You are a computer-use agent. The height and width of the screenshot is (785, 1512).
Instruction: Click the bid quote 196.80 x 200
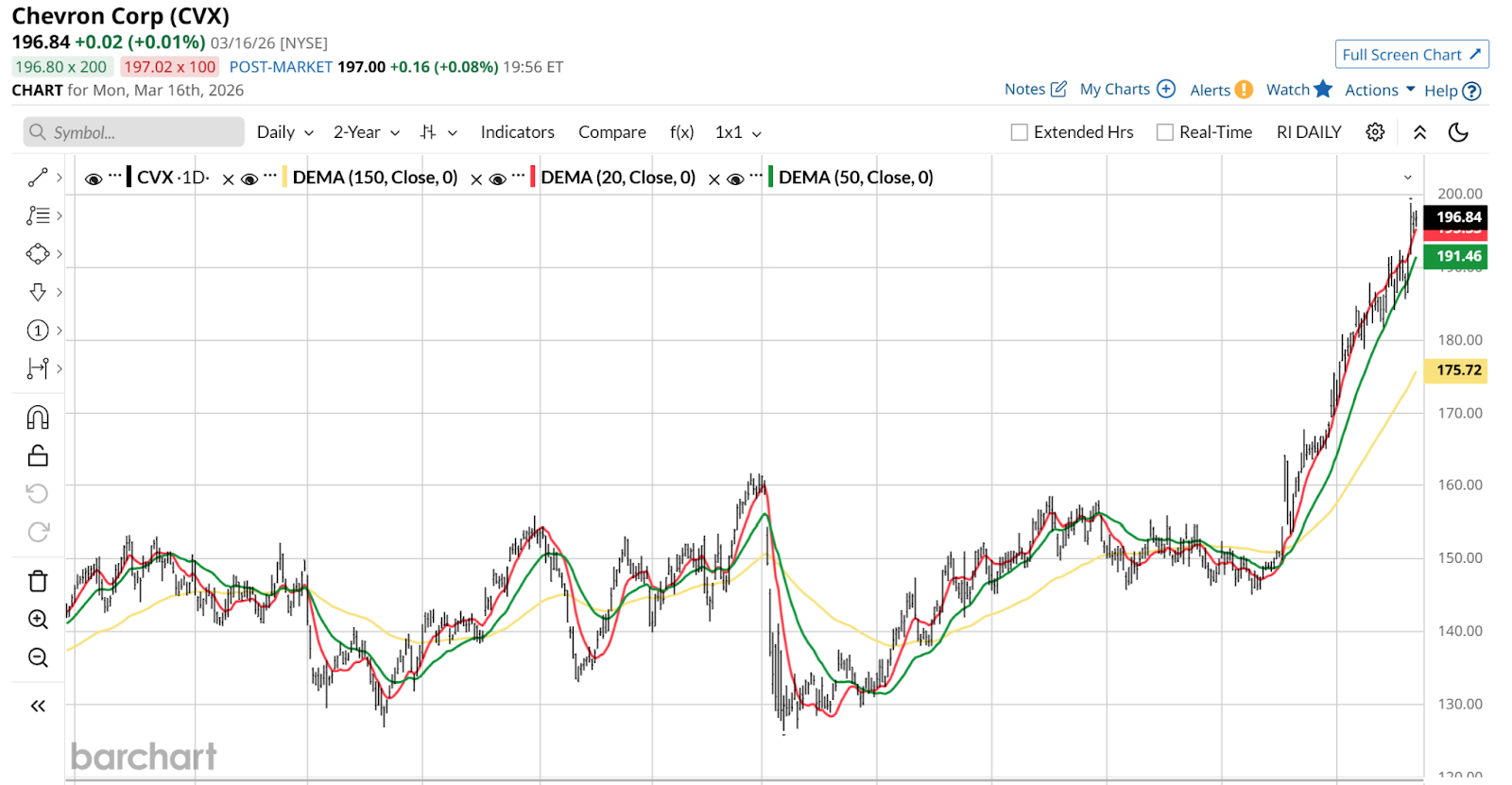(61, 67)
